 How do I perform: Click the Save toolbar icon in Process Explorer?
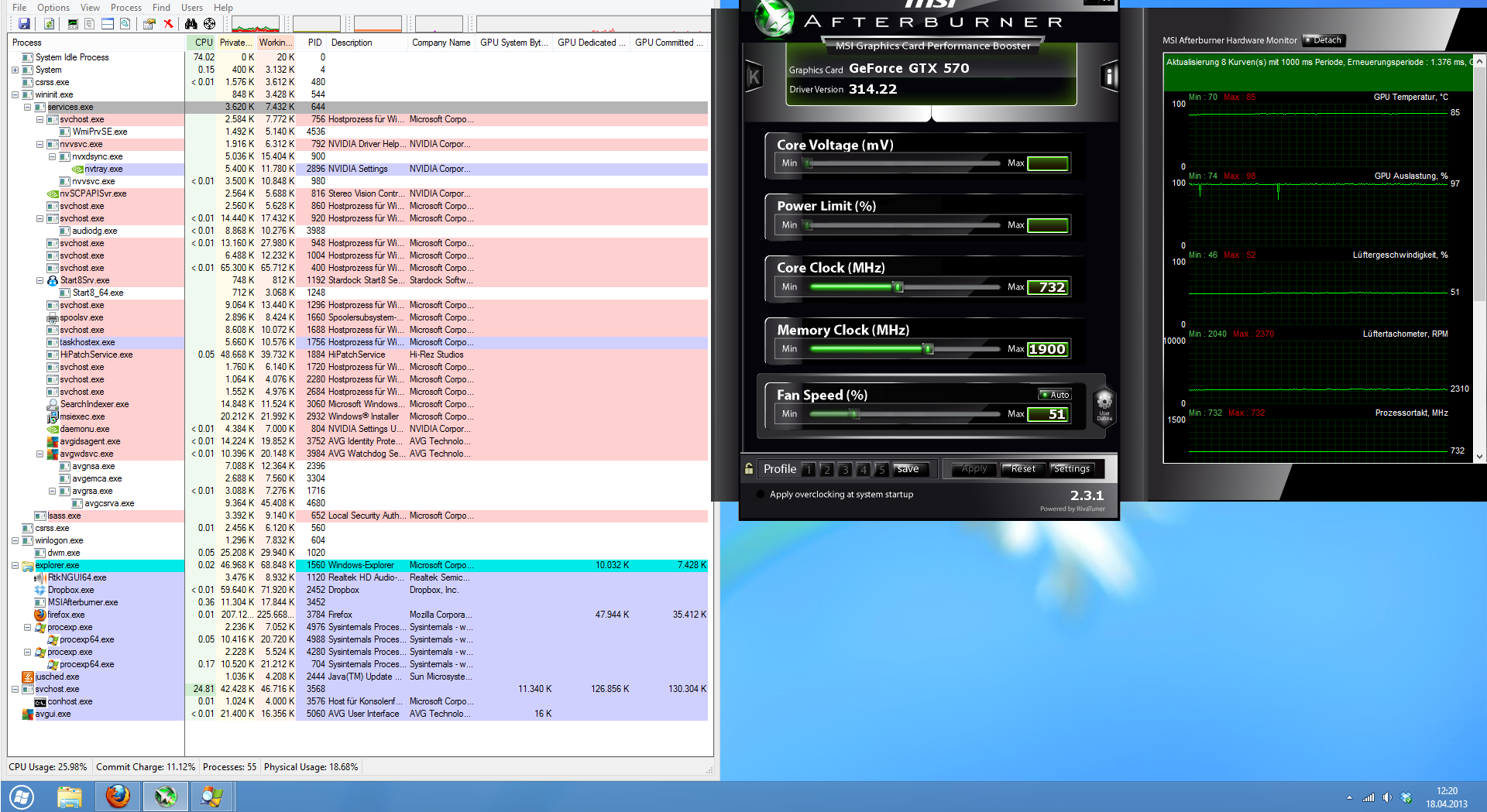[x=24, y=24]
